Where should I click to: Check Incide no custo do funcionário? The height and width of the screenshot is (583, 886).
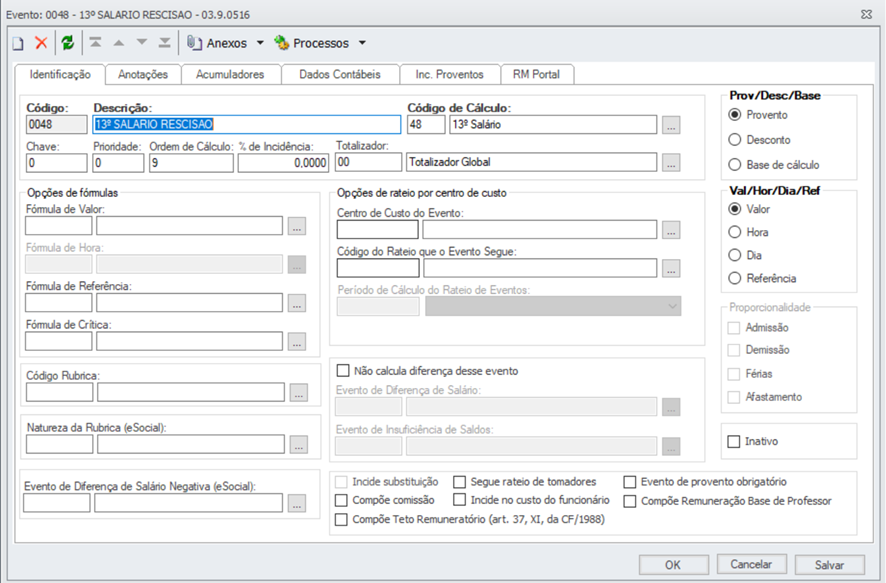(459, 500)
